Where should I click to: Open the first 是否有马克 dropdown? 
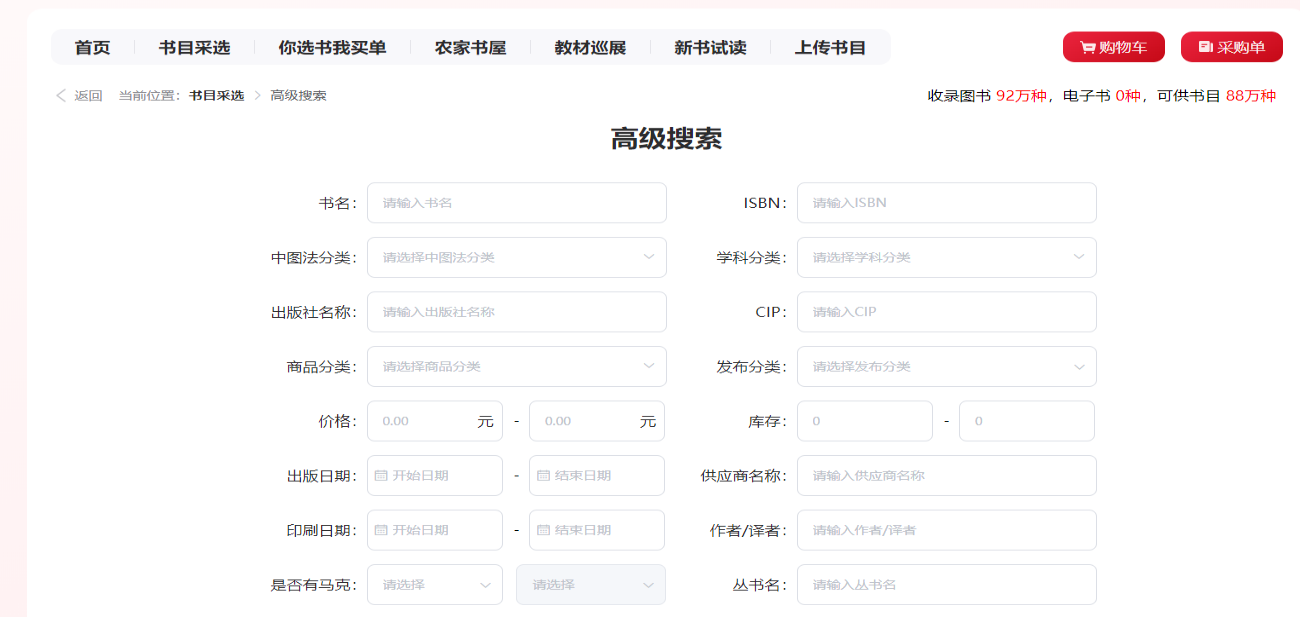point(485,585)
